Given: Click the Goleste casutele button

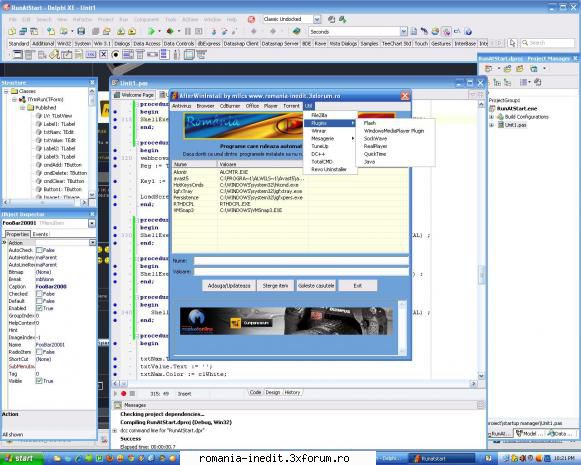Looking at the screenshot, I should [x=316, y=286].
